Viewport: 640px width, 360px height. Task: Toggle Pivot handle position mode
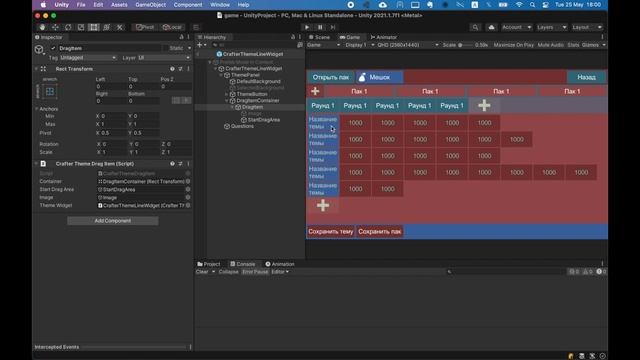click(x=145, y=27)
